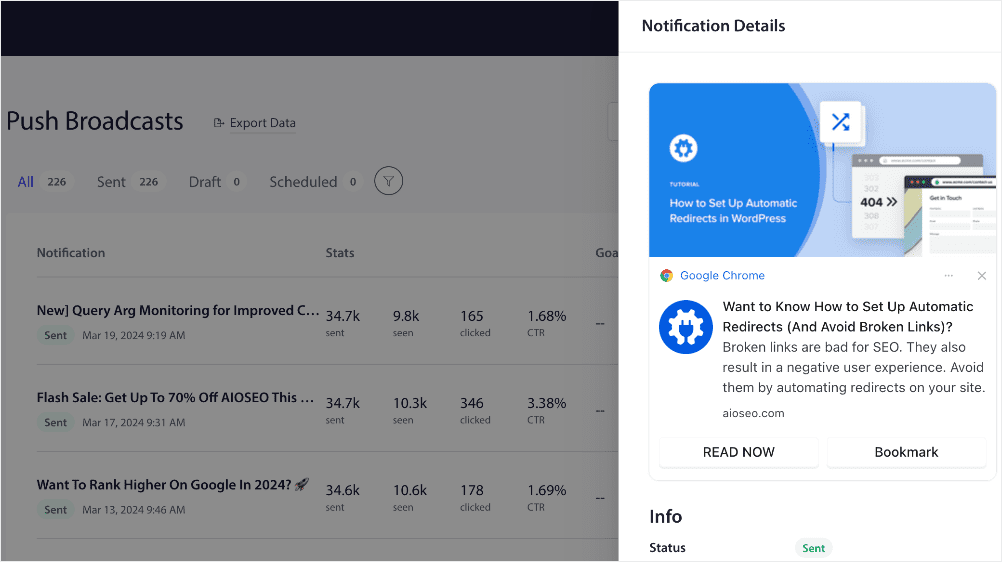Click the Bookmark button
This screenshot has height=562, width=1002.
point(906,452)
